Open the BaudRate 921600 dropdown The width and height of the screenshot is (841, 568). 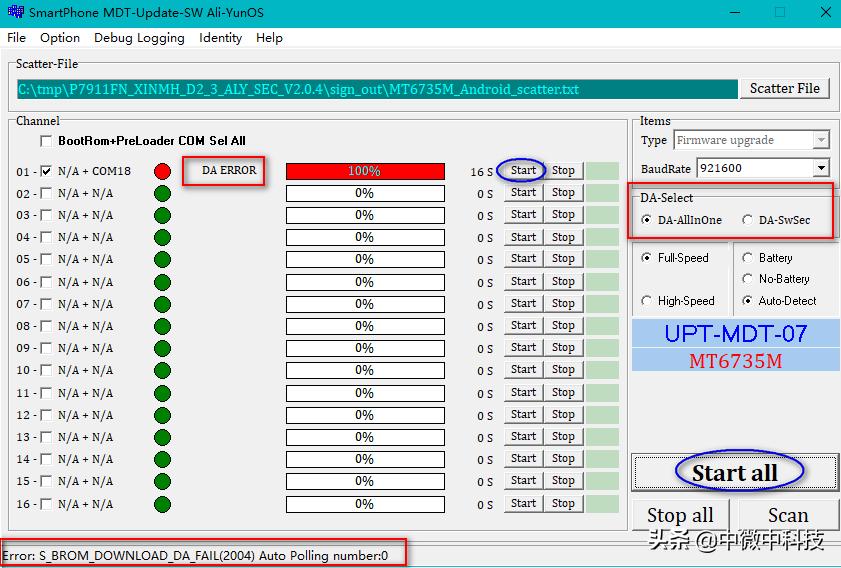821,168
